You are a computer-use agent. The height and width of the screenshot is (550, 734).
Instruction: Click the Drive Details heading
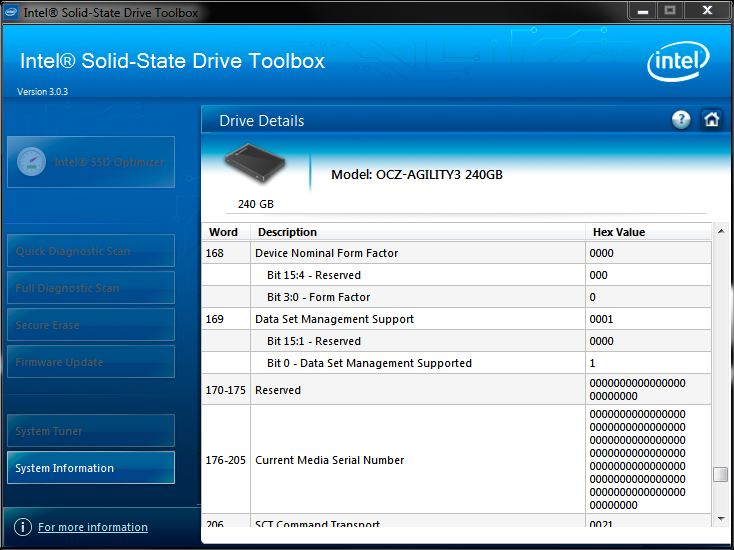262,121
